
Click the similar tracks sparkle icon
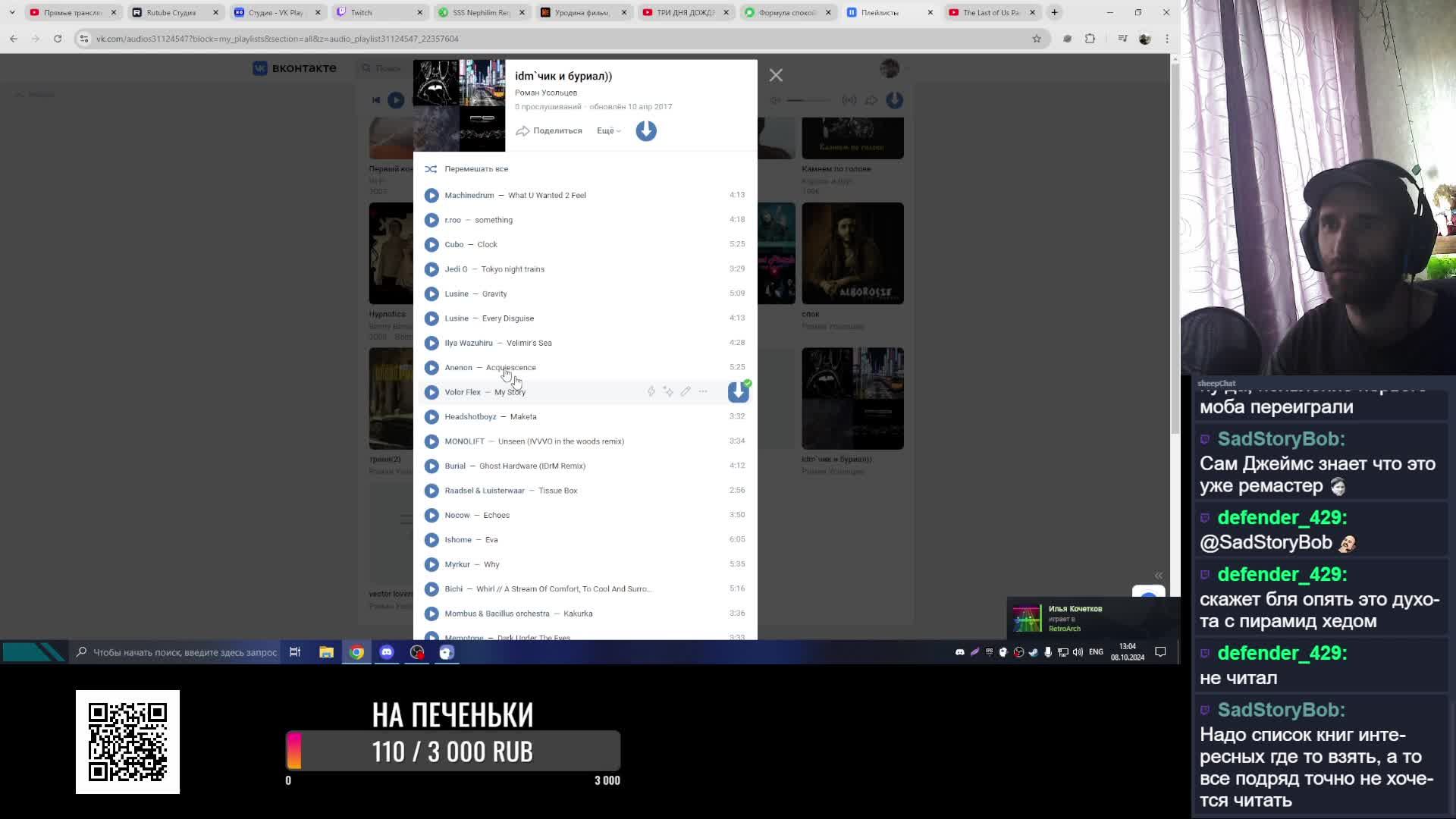tap(668, 392)
